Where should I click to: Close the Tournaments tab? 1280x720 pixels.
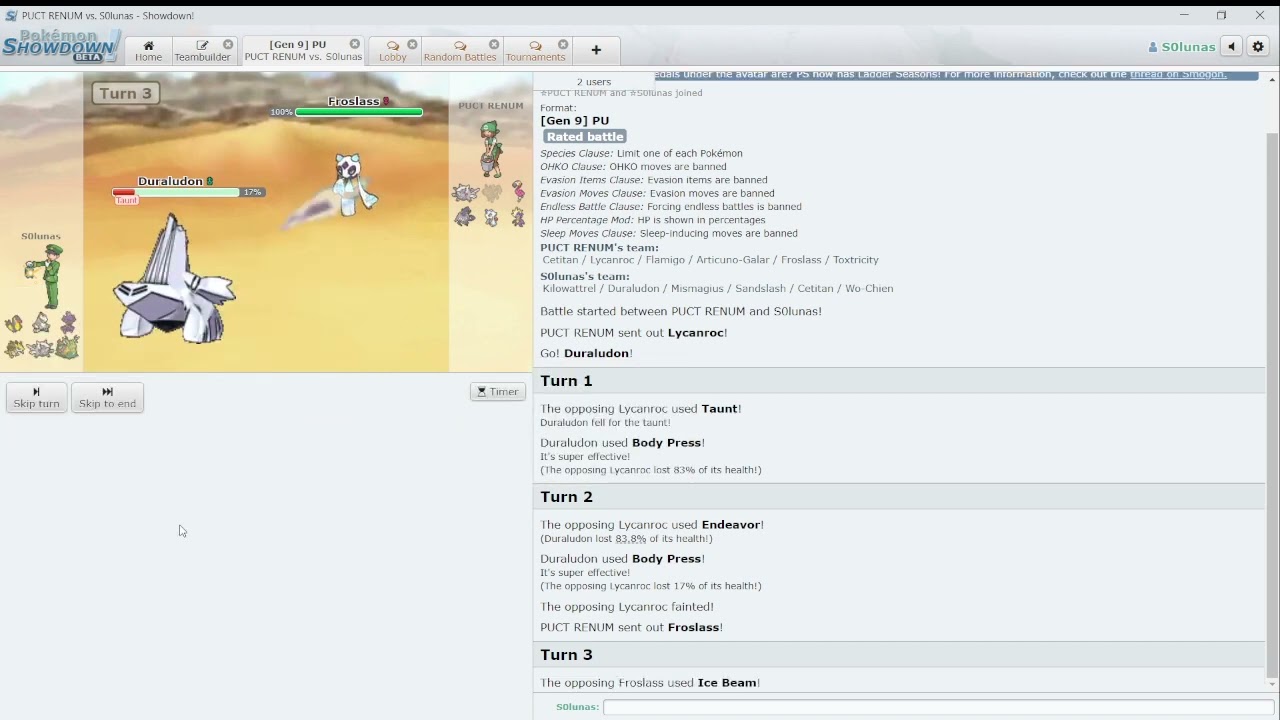tap(563, 45)
